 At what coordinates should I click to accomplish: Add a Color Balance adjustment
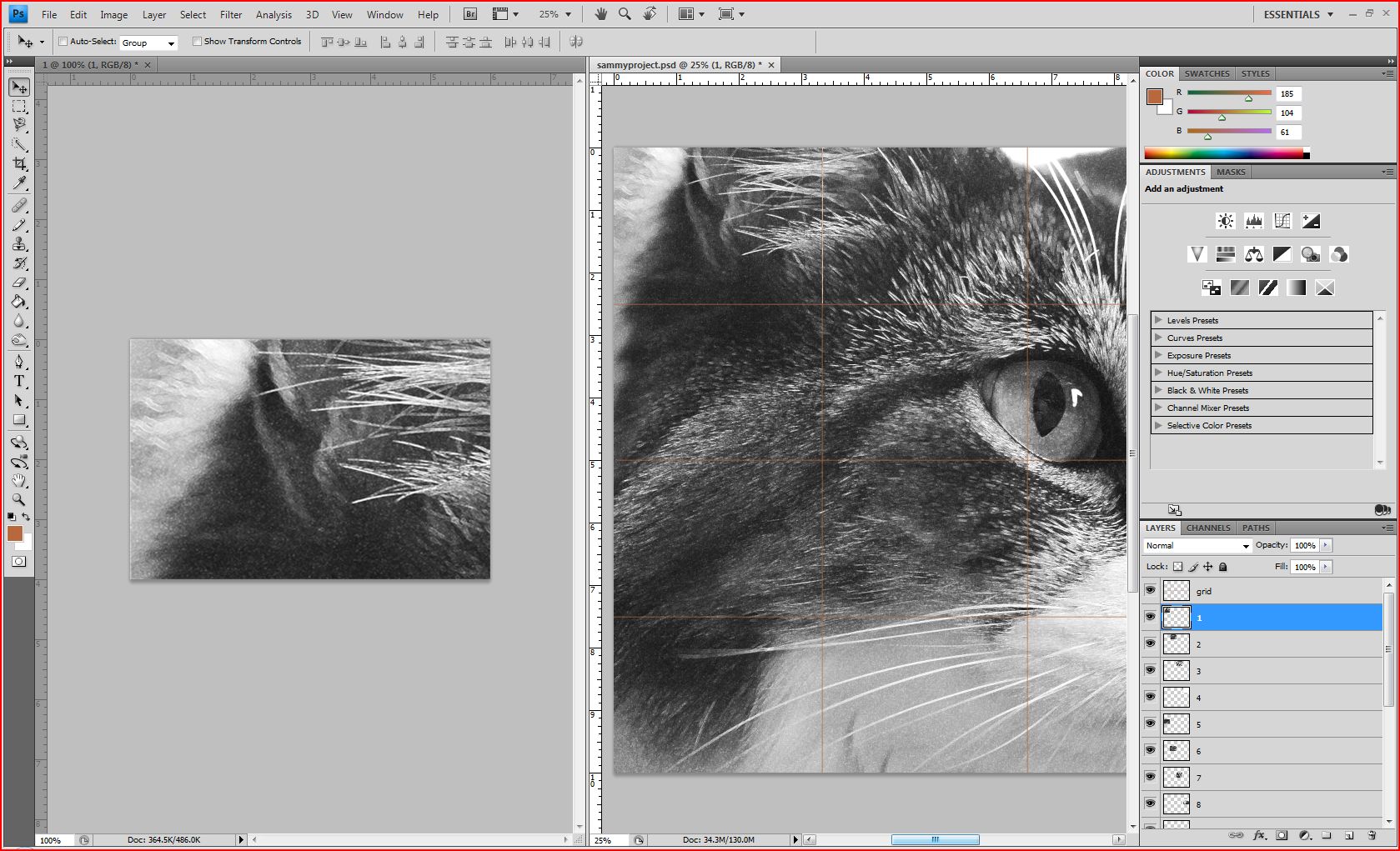[1253, 254]
